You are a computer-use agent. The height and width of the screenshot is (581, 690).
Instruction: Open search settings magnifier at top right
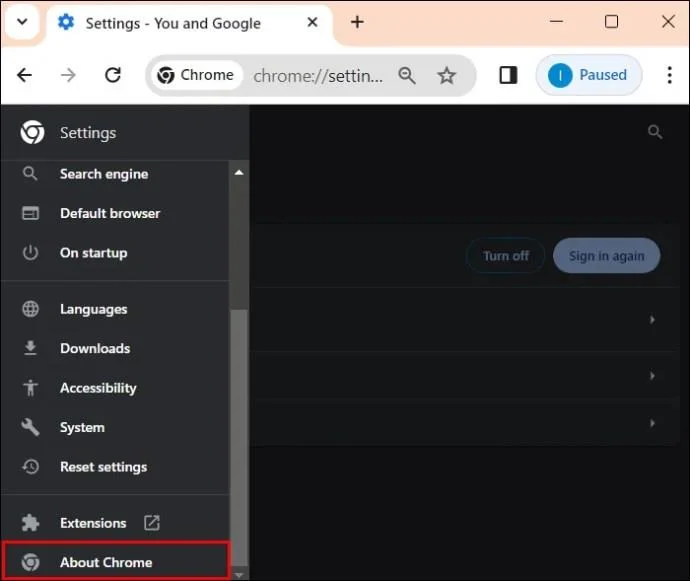coord(655,131)
